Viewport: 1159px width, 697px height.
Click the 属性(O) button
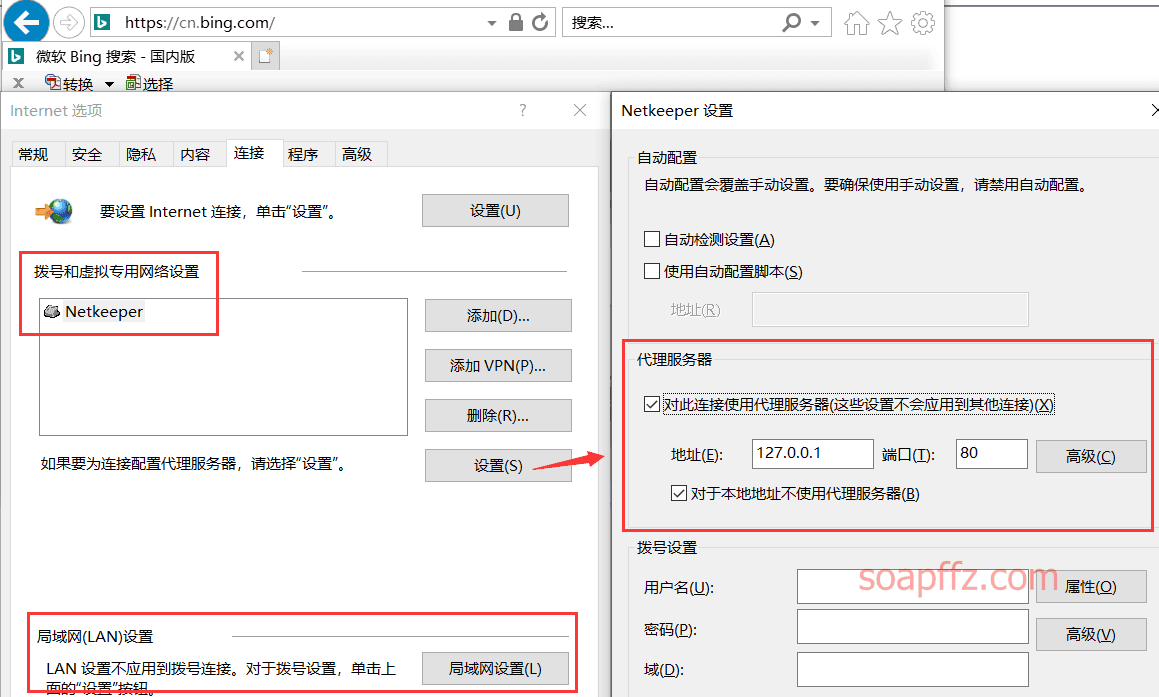(1091, 587)
